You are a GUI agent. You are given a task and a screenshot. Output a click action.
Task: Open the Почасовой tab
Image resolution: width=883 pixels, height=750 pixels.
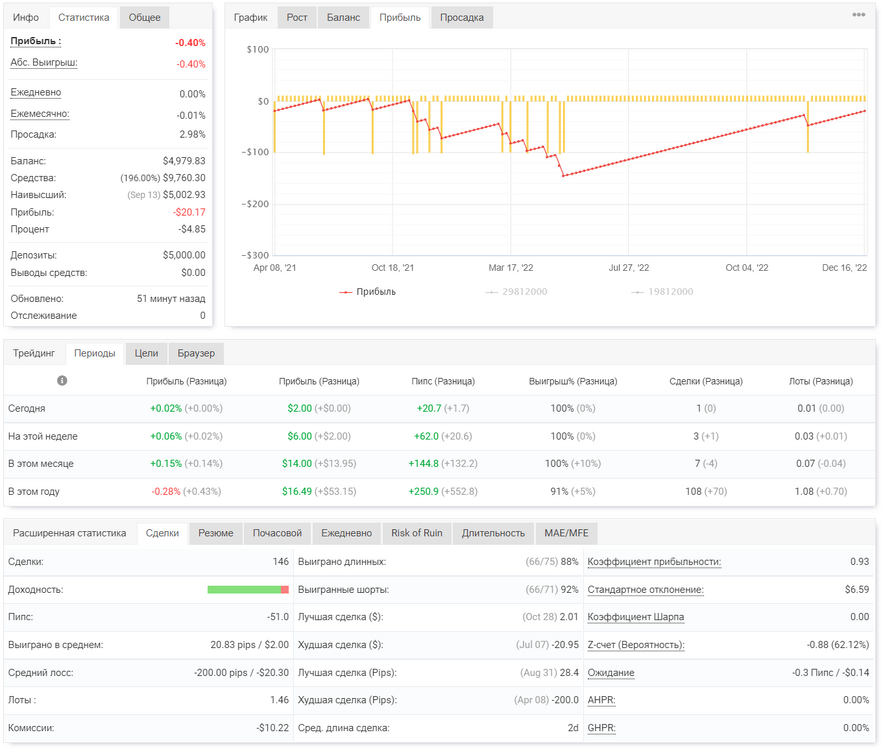pos(277,533)
